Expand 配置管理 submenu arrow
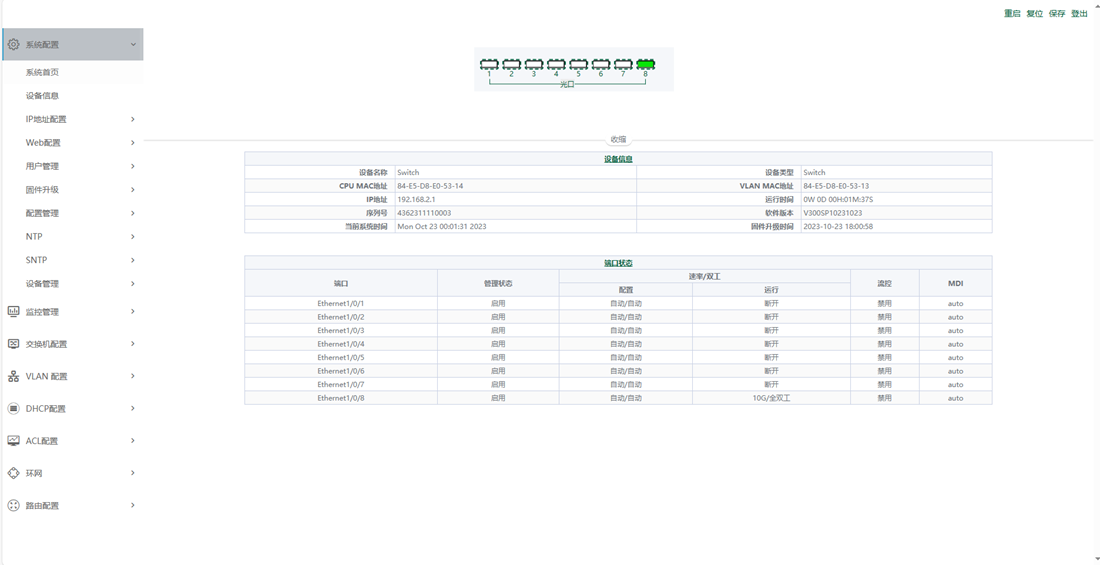Viewport: 1100px width, 565px height. pyautogui.click(x=133, y=213)
